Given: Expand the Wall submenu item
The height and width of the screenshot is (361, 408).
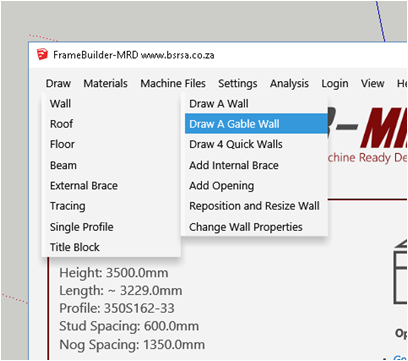Looking at the screenshot, I should point(111,104).
